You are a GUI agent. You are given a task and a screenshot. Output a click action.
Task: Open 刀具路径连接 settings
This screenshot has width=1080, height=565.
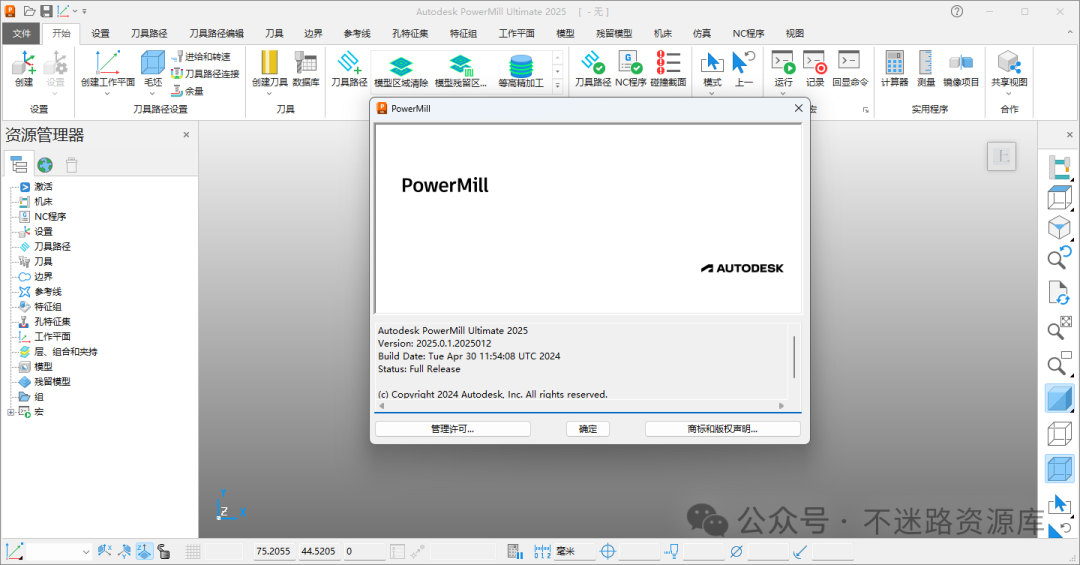point(205,74)
